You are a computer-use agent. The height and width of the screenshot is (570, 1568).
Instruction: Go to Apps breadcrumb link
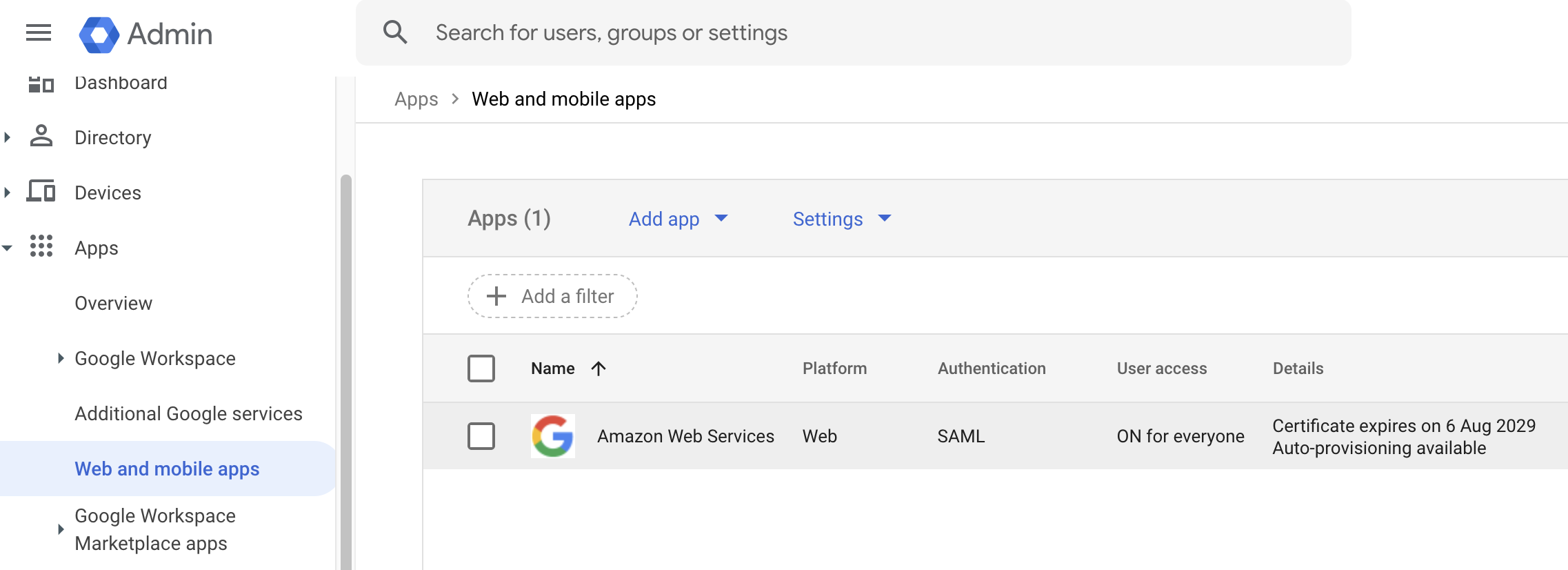416,99
